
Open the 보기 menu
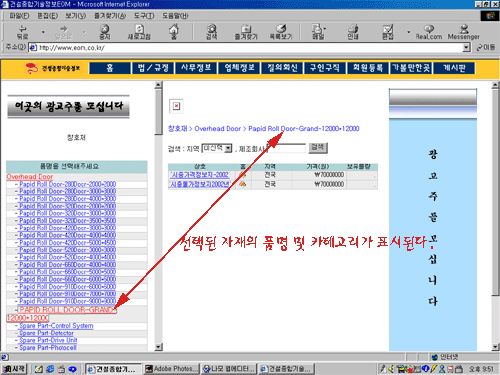click(x=75, y=16)
